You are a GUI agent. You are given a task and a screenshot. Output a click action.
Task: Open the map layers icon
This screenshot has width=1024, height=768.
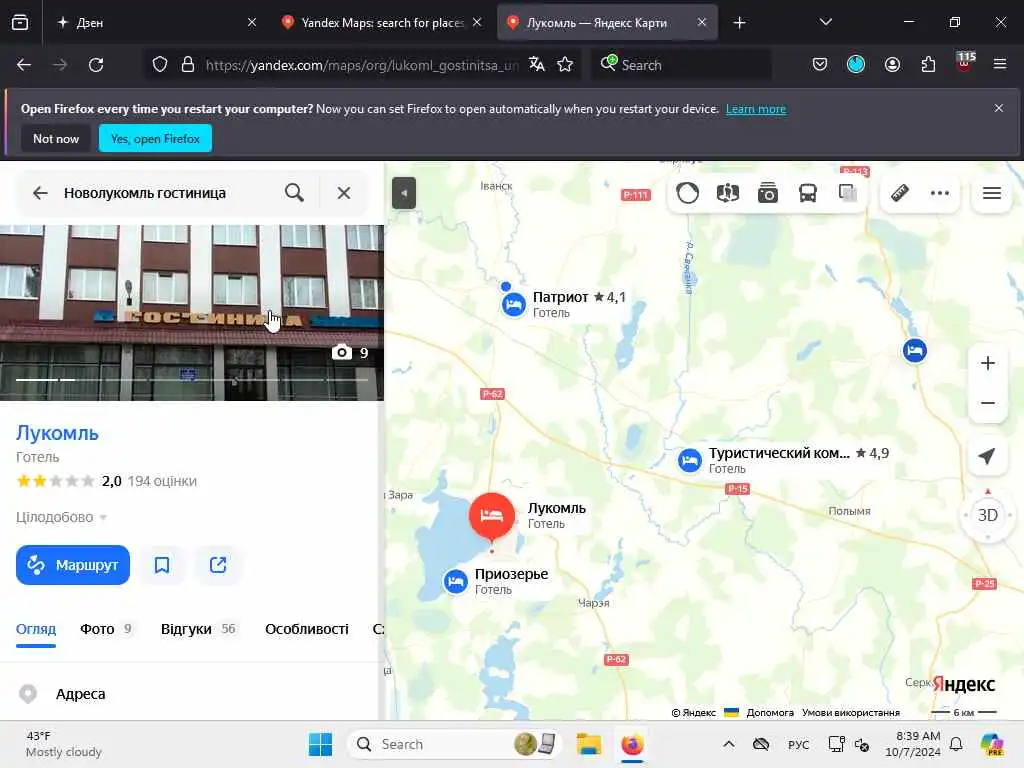click(847, 193)
